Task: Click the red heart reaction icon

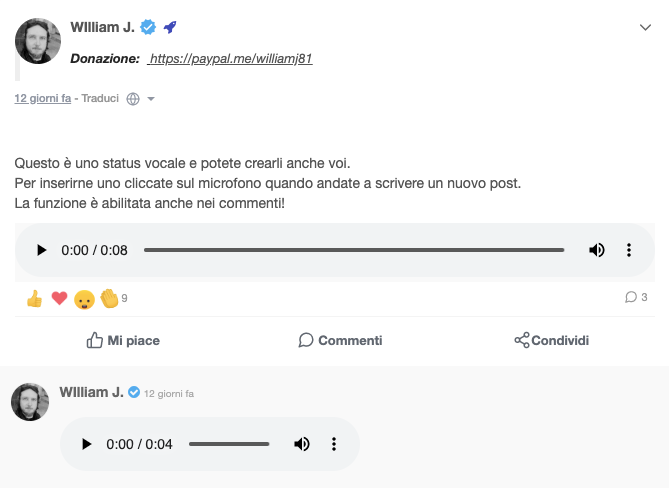Action: click(x=59, y=298)
